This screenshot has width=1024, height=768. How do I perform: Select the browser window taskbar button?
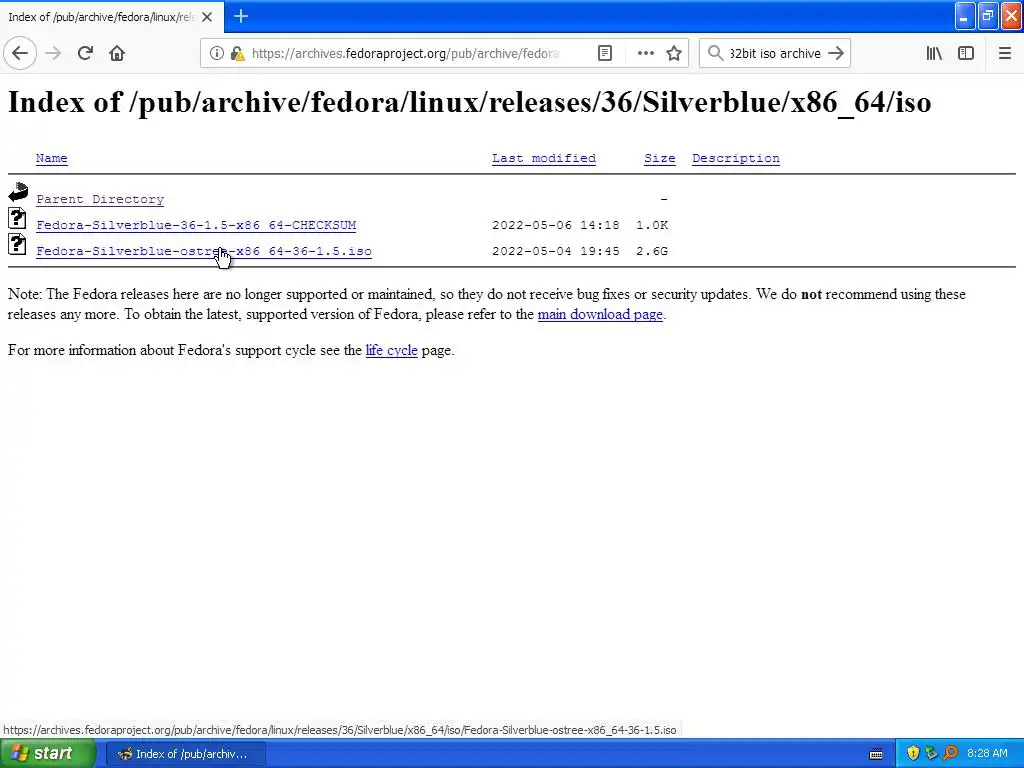tap(185, 754)
